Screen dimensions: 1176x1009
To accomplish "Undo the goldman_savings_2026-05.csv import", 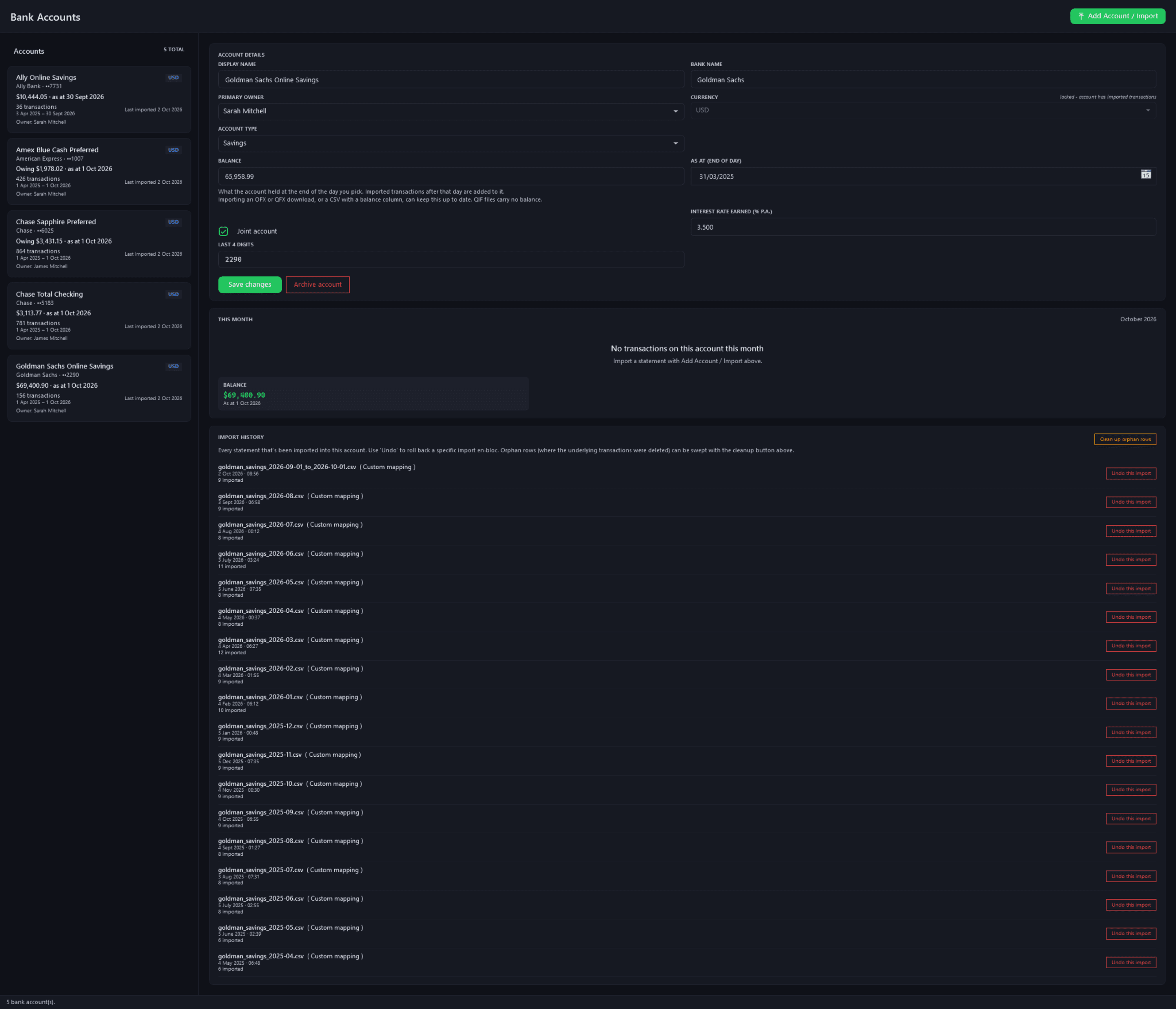I will pyautogui.click(x=1130, y=588).
